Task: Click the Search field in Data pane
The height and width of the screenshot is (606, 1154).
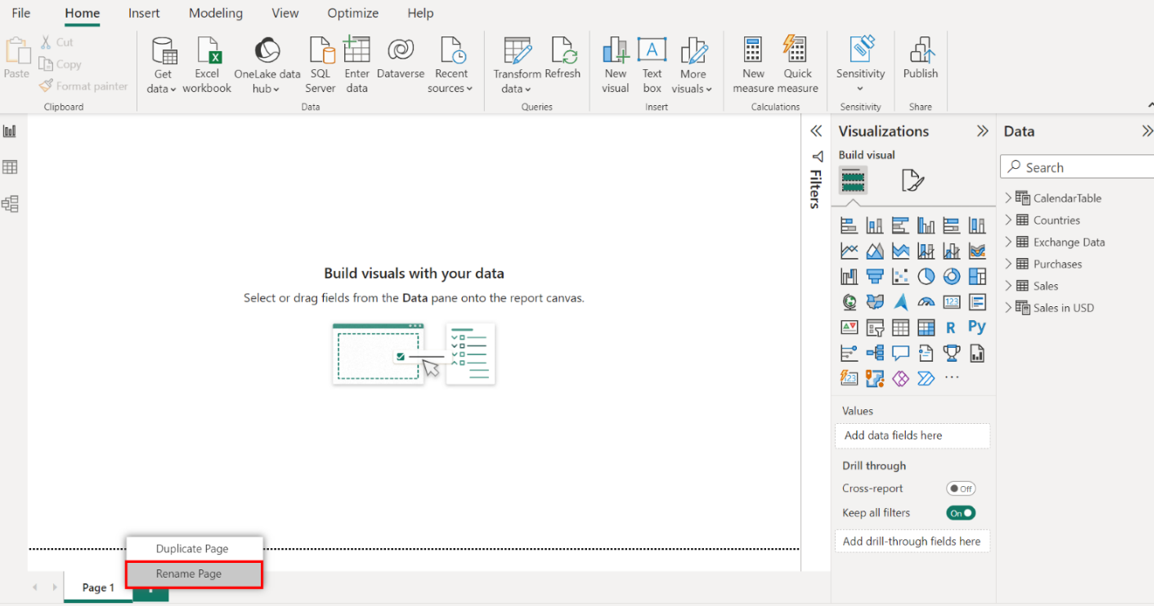Action: [1080, 168]
